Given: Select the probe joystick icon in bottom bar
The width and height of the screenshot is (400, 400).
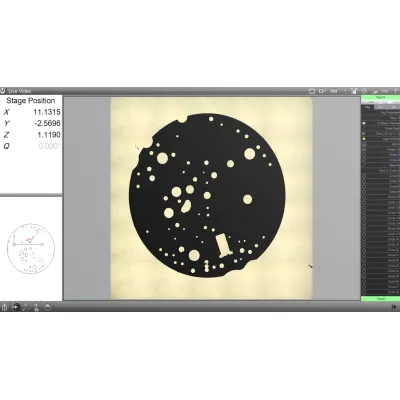Looking at the screenshot, I should click(36, 307).
